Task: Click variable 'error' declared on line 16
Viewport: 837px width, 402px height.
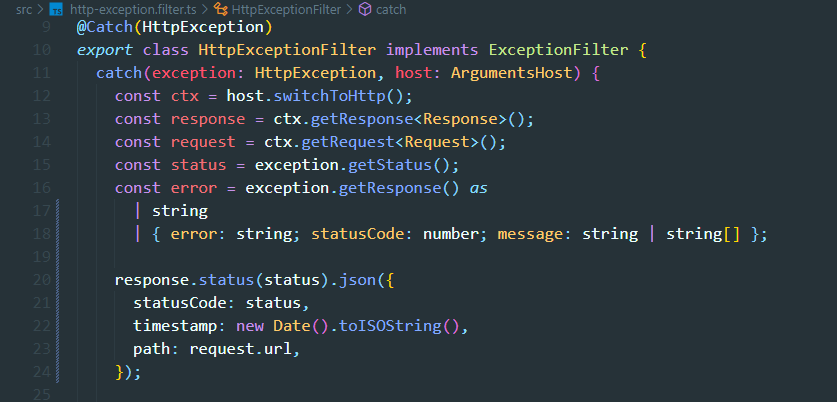Action: pos(194,188)
